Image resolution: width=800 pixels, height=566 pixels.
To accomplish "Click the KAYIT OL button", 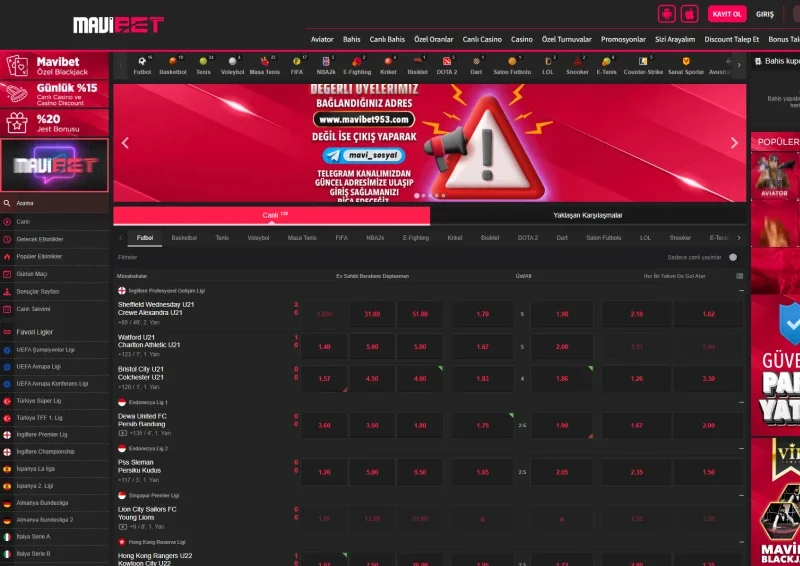I will pos(727,14).
